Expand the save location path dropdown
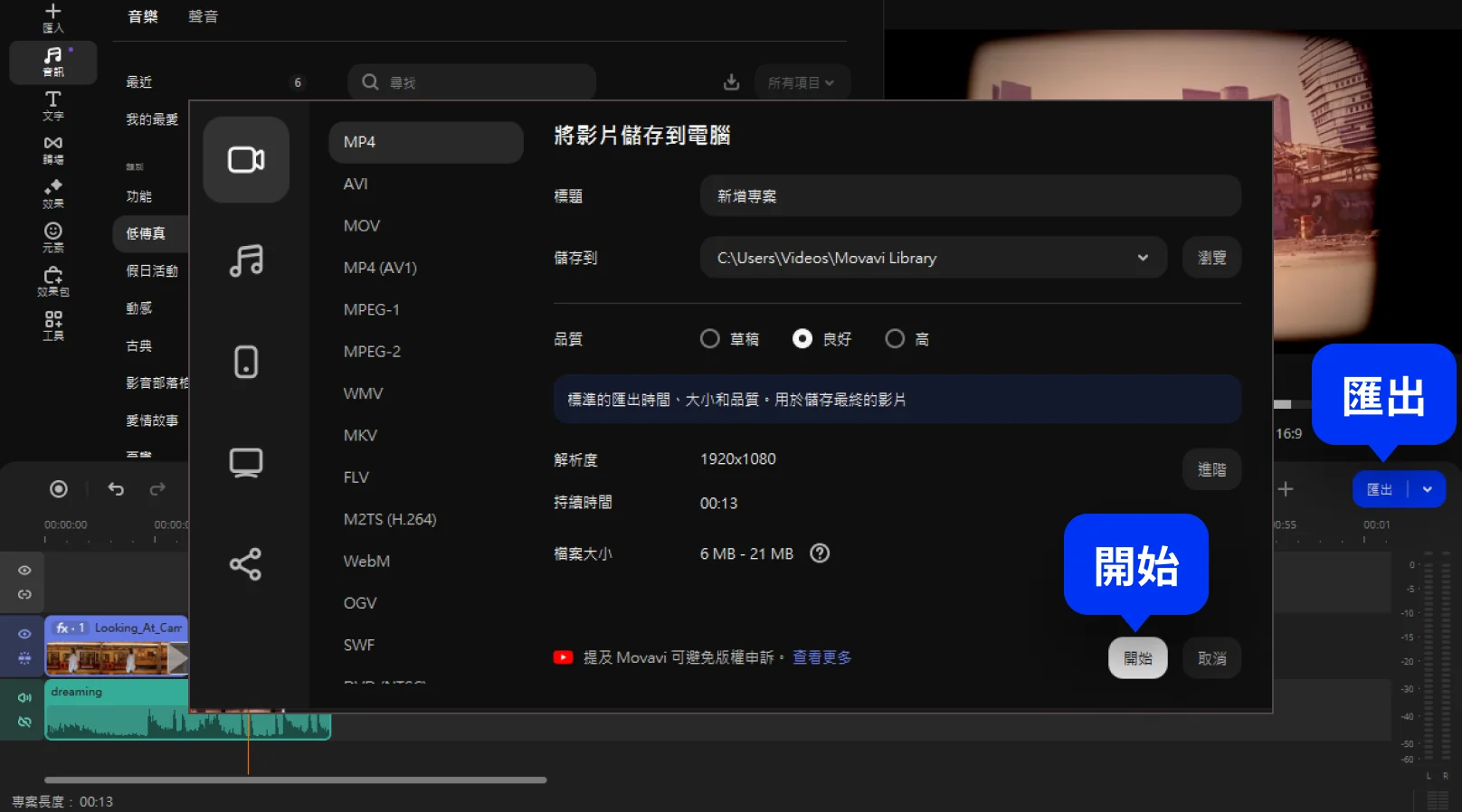Image resolution: width=1462 pixels, height=812 pixels. pos(1143,258)
